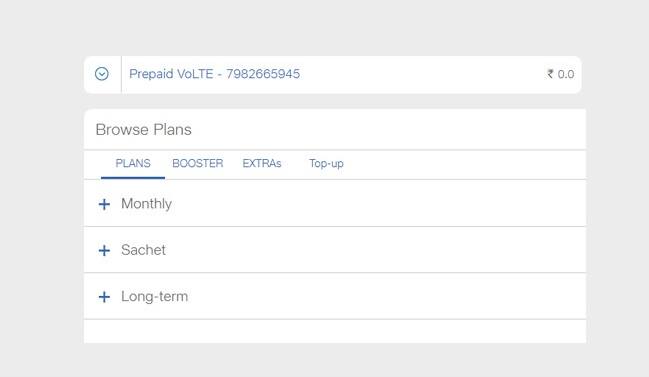Click the phone number 7982665945
The height and width of the screenshot is (377, 649).
[263, 74]
